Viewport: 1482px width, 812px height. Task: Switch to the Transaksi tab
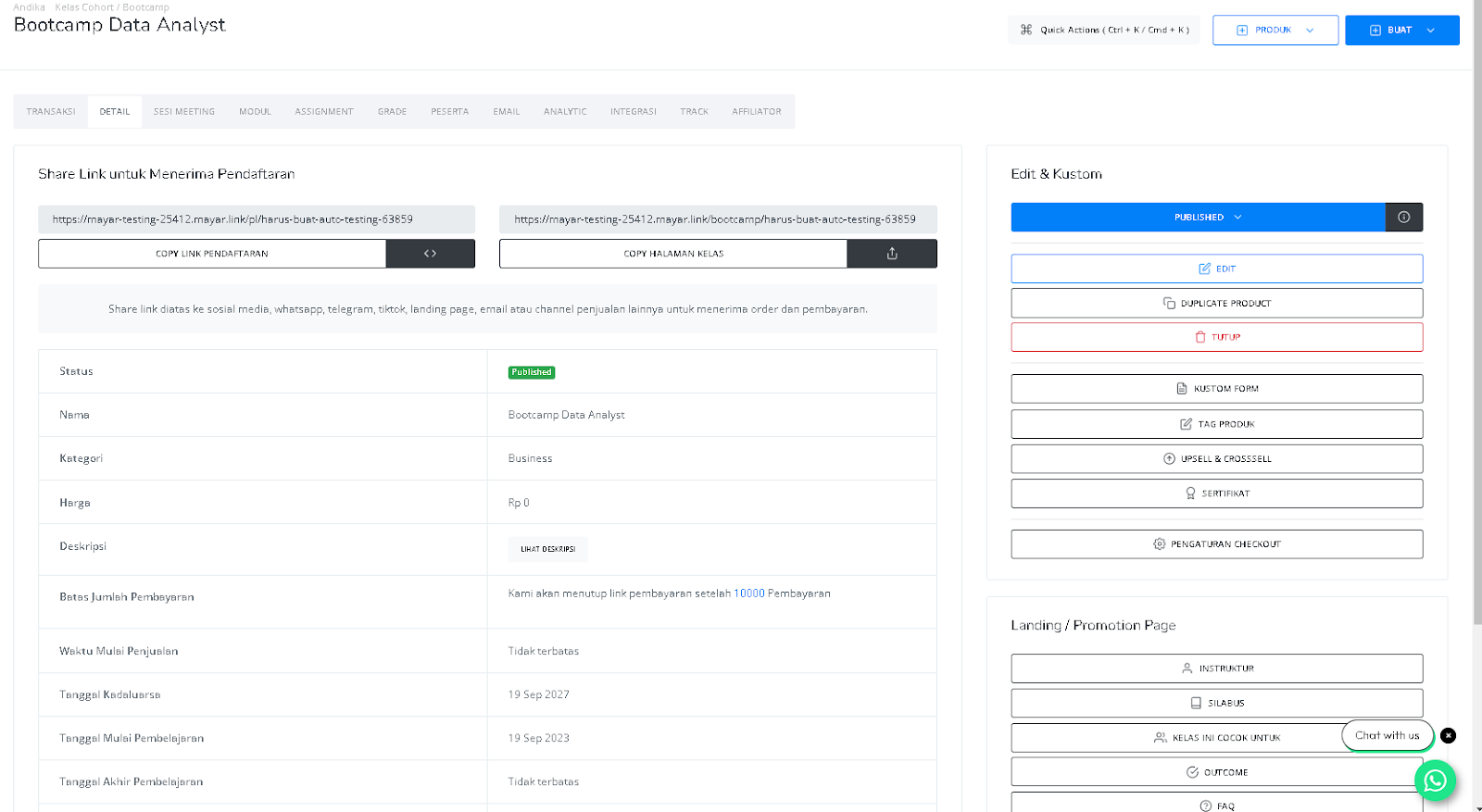click(51, 112)
